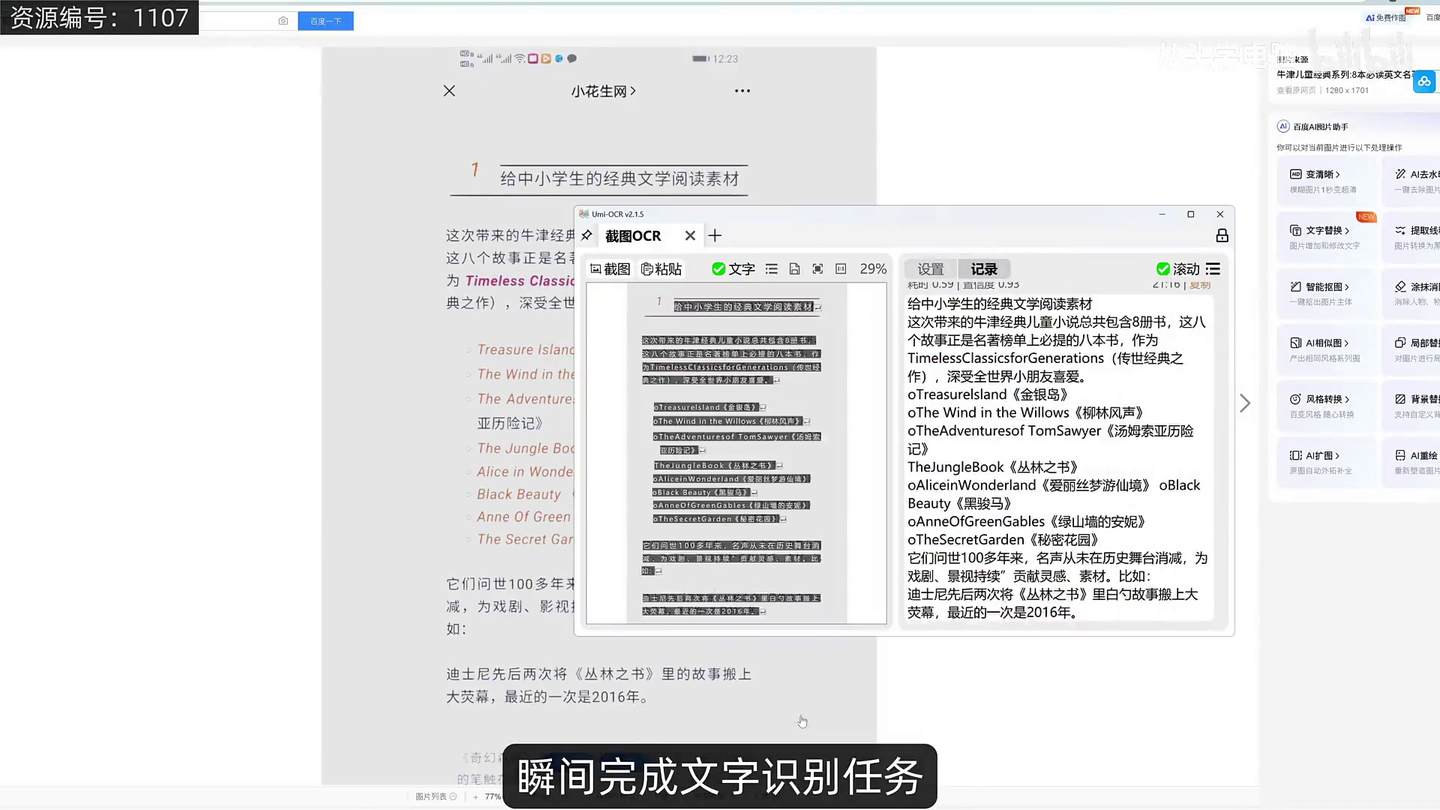Image resolution: width=1440 pixels, height=810 pixels.
Task: Click the blue Baidu cloud save icon
Action: [1424, 82]
